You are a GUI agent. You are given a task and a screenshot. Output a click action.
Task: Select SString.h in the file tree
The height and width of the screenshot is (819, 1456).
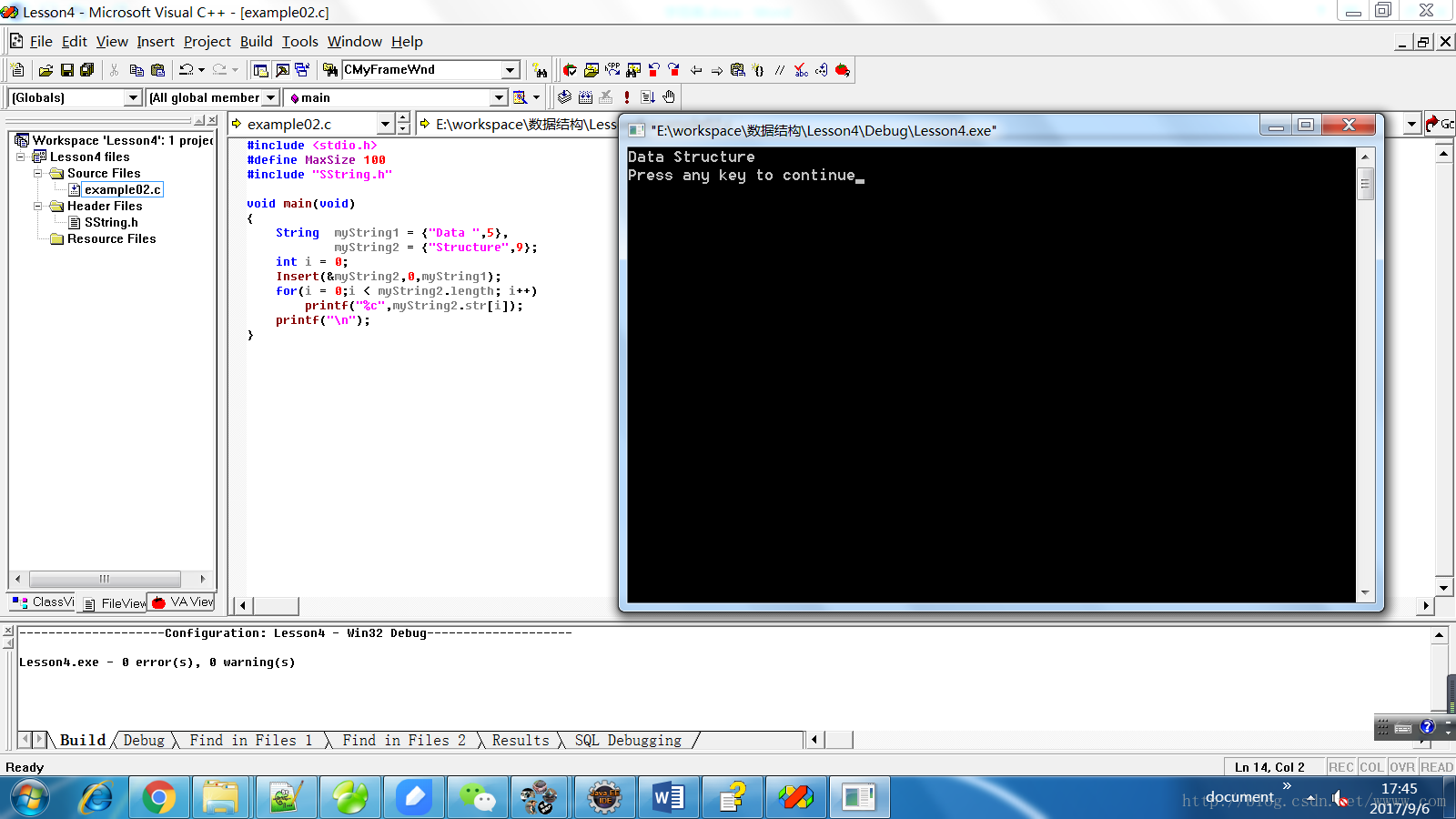coord(111,222)
